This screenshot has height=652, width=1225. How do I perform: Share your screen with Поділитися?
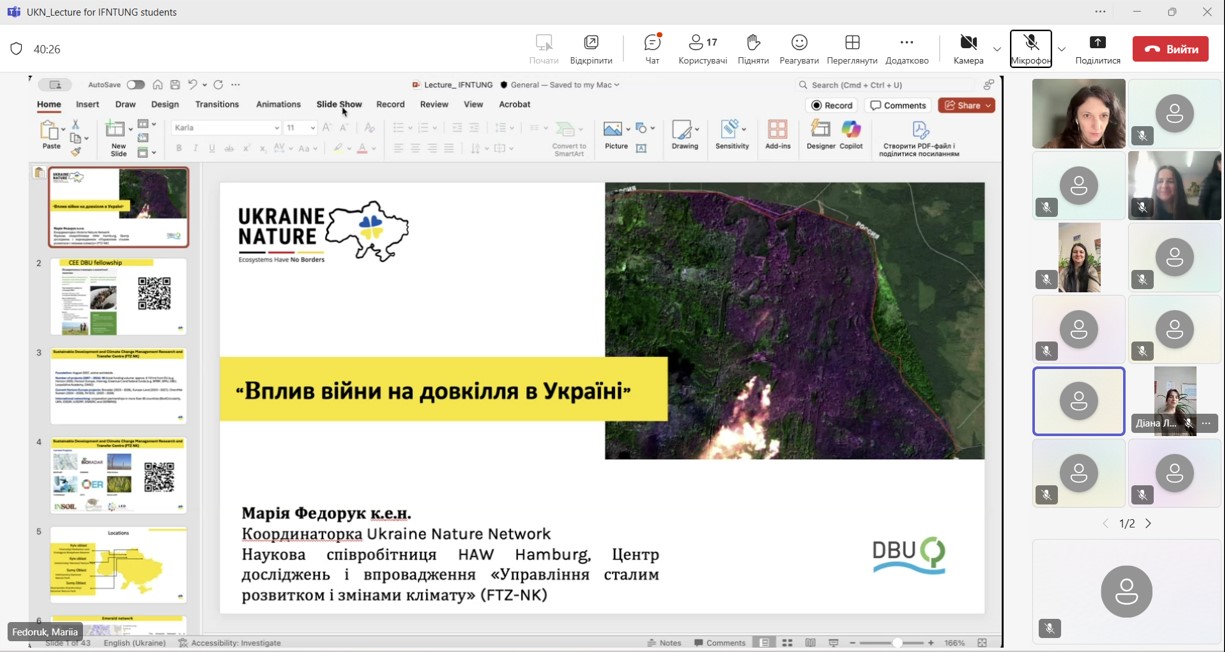[x=1097, y=48]
